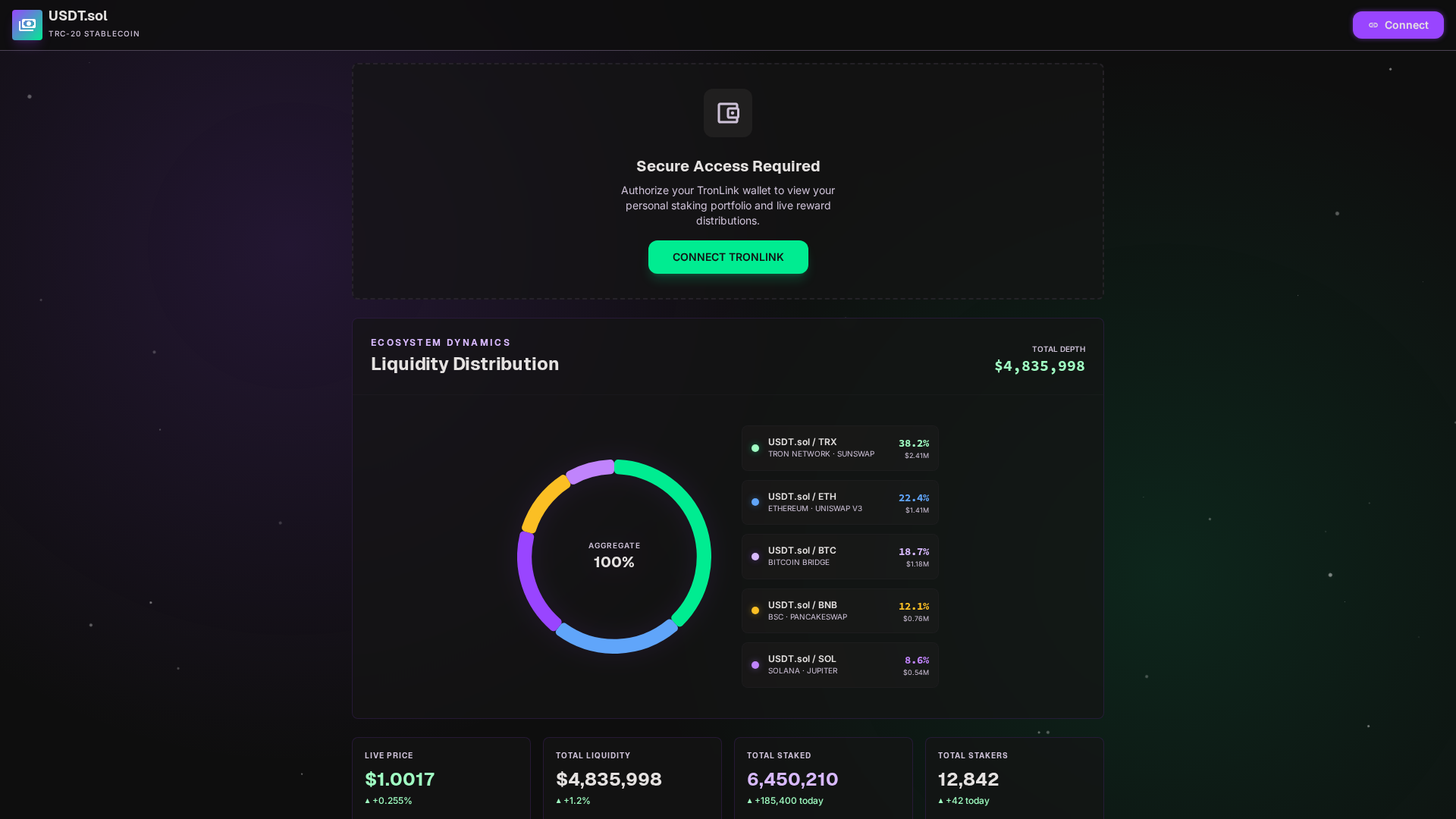1456x819 pixels.
Task: Click the USDT.sol logo icon
Action: click(27, 25)
